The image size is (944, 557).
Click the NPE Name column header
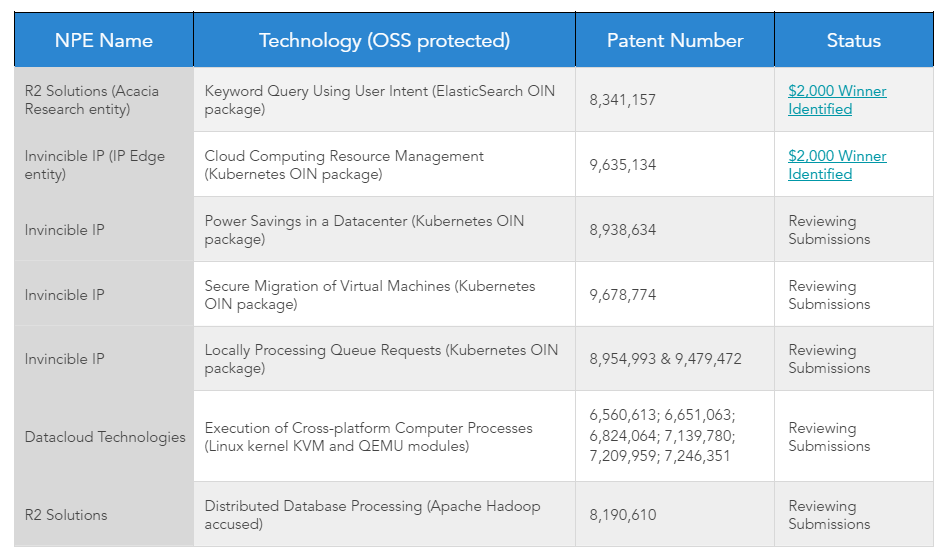point(103,41)
